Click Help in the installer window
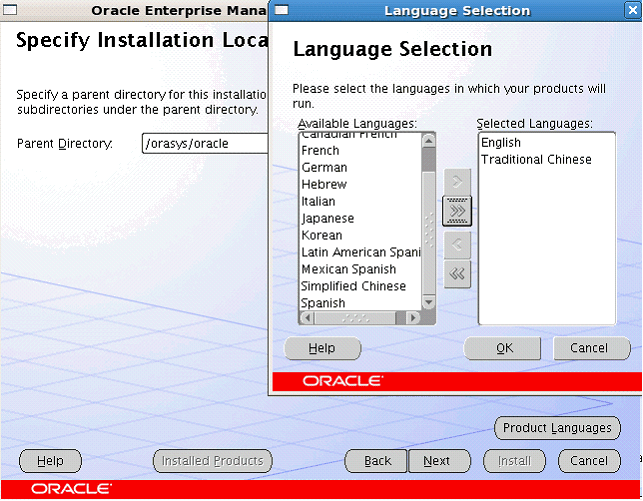 pyautogui.click(x=50, y=461)
